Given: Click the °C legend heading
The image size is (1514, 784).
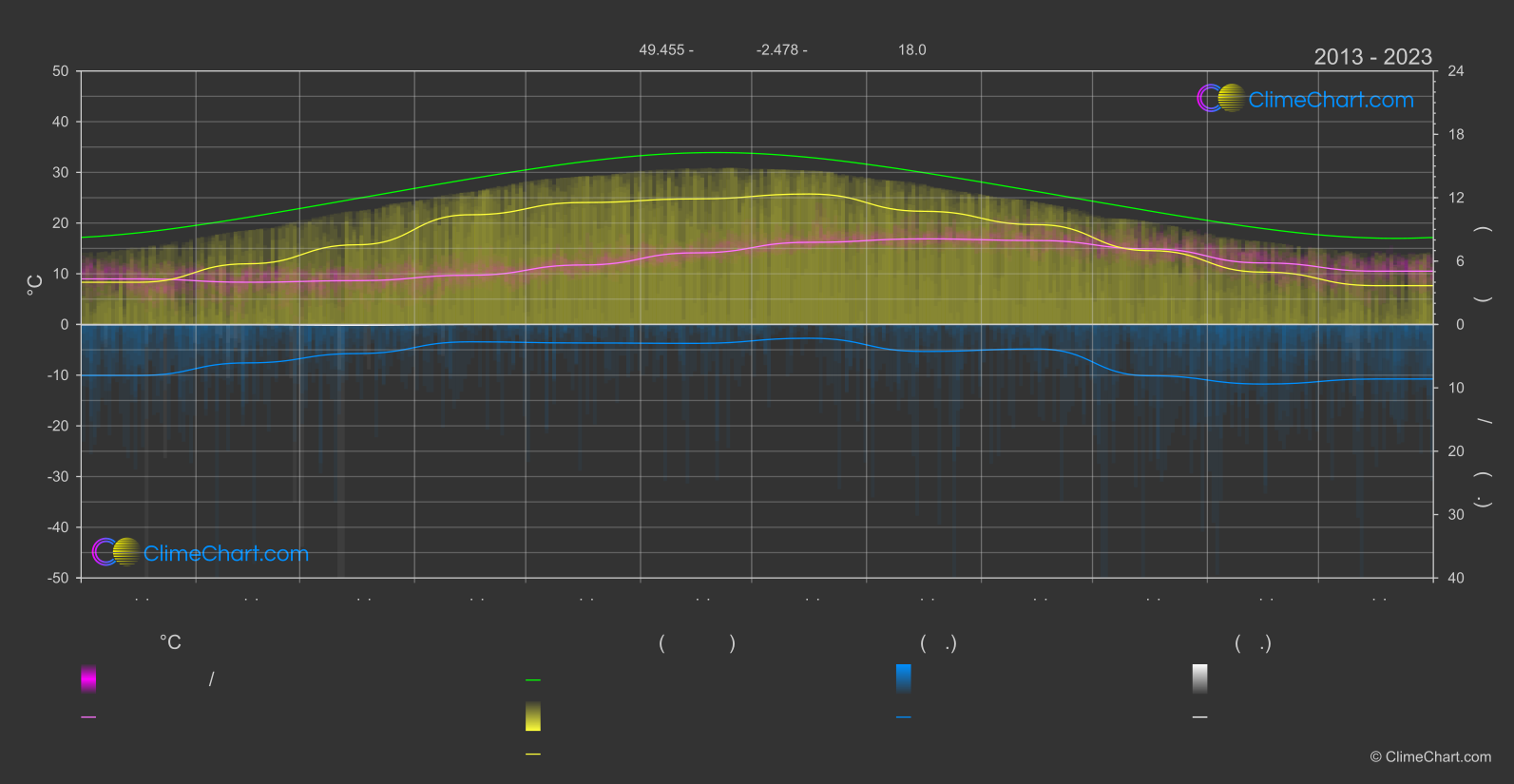Looking at the screenshot, I should (170, 643).
